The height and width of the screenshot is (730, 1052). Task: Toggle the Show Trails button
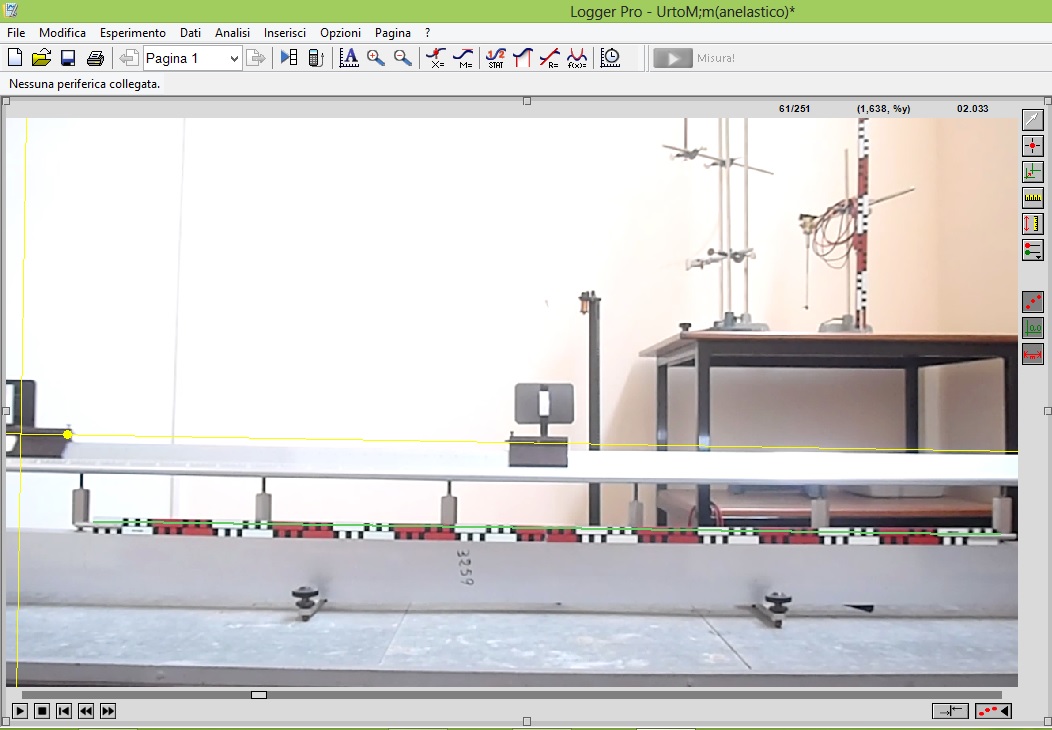tap(1032, 301)
